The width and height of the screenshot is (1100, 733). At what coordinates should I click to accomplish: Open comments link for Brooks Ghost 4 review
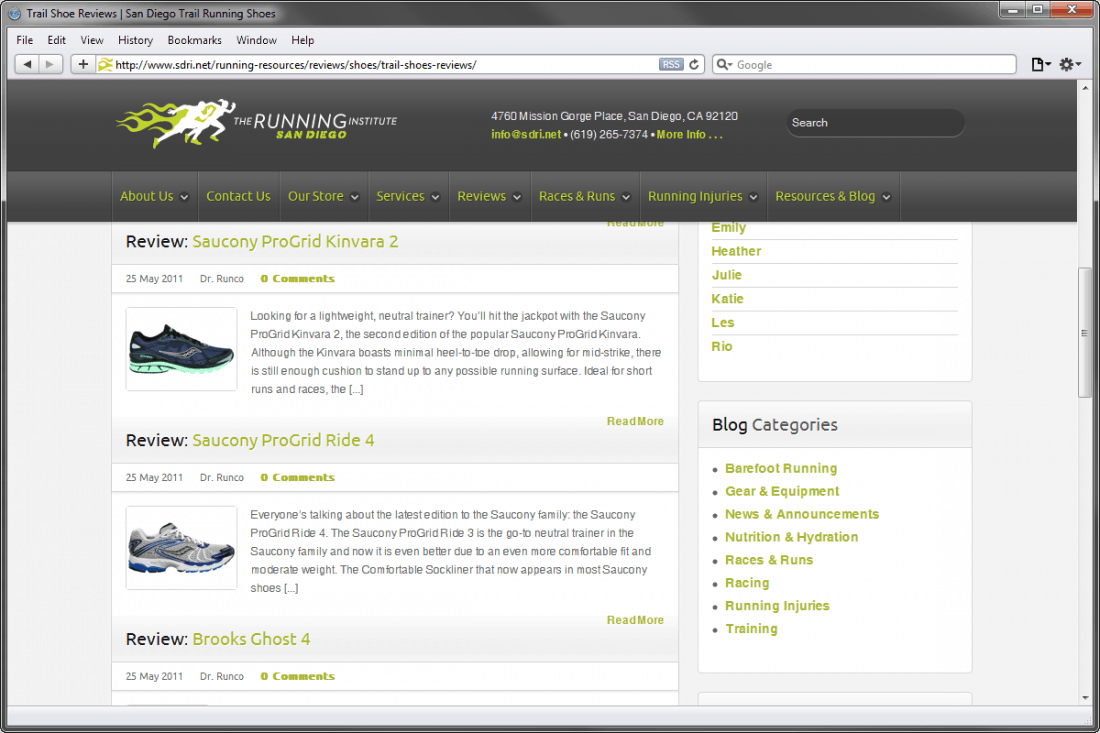pos(297,676)
